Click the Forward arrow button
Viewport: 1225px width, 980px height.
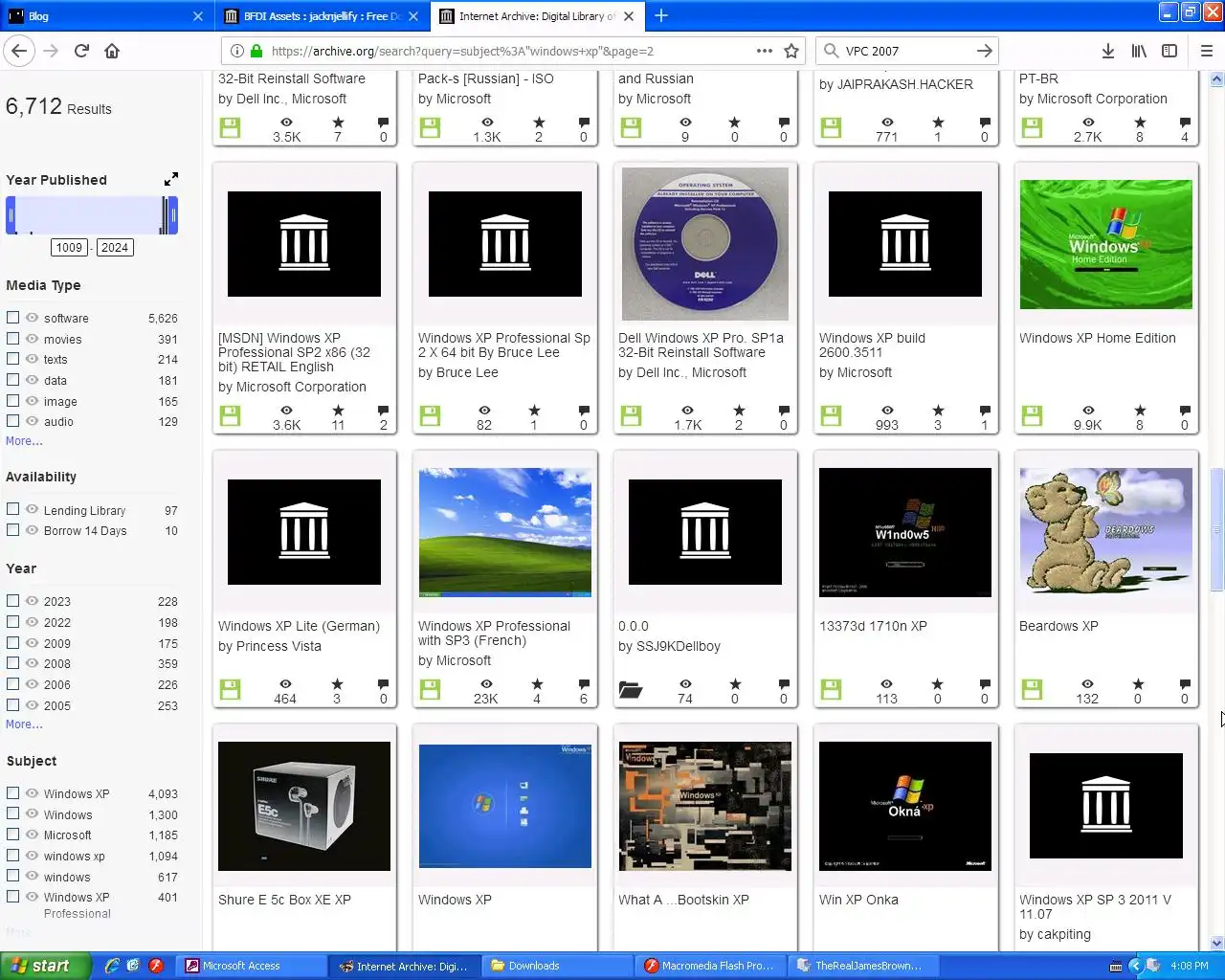[x=51, y=51]
